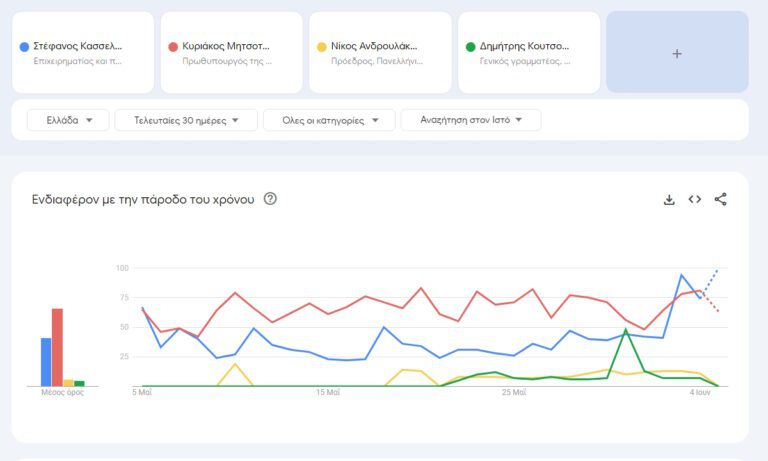768x461 pixels.
Task: Click the plus icon to add comparison
Action: click(677, 53)
